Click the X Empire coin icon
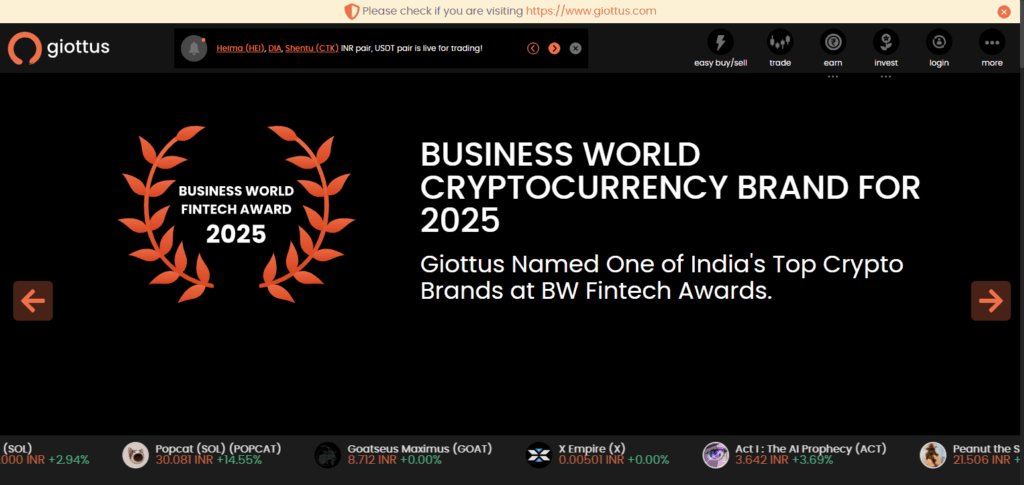This screenshot has width=1024, height=485. click(539, 455)
